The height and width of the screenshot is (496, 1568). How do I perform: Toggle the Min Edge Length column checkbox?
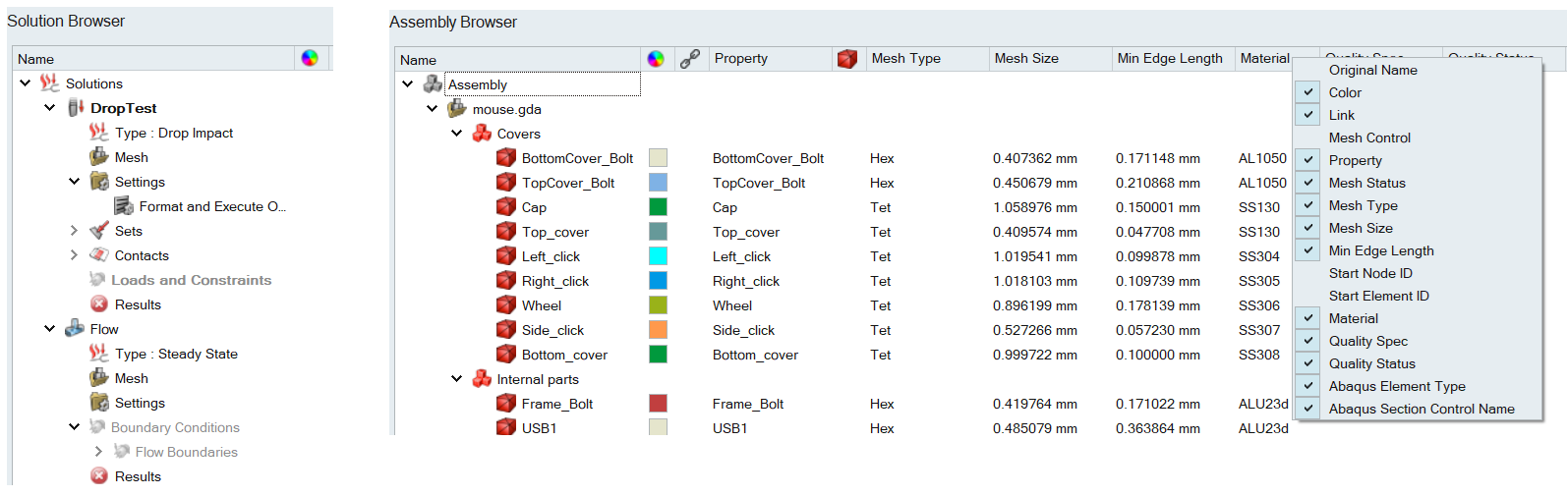click(1308, 250)
